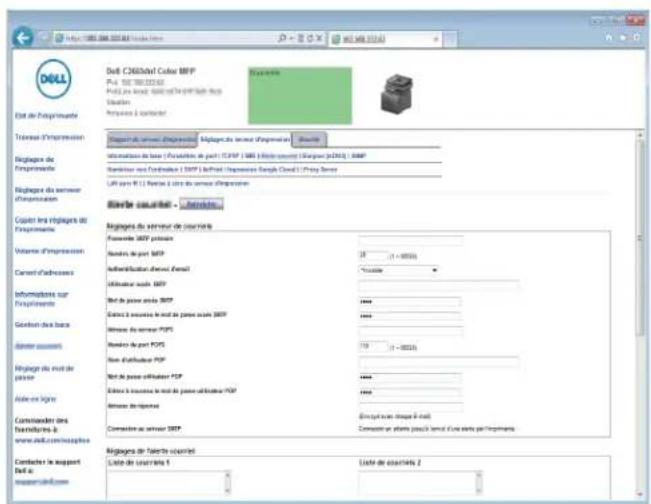
Task: Click the search magnifier in address bar
Action: (282, 38)
